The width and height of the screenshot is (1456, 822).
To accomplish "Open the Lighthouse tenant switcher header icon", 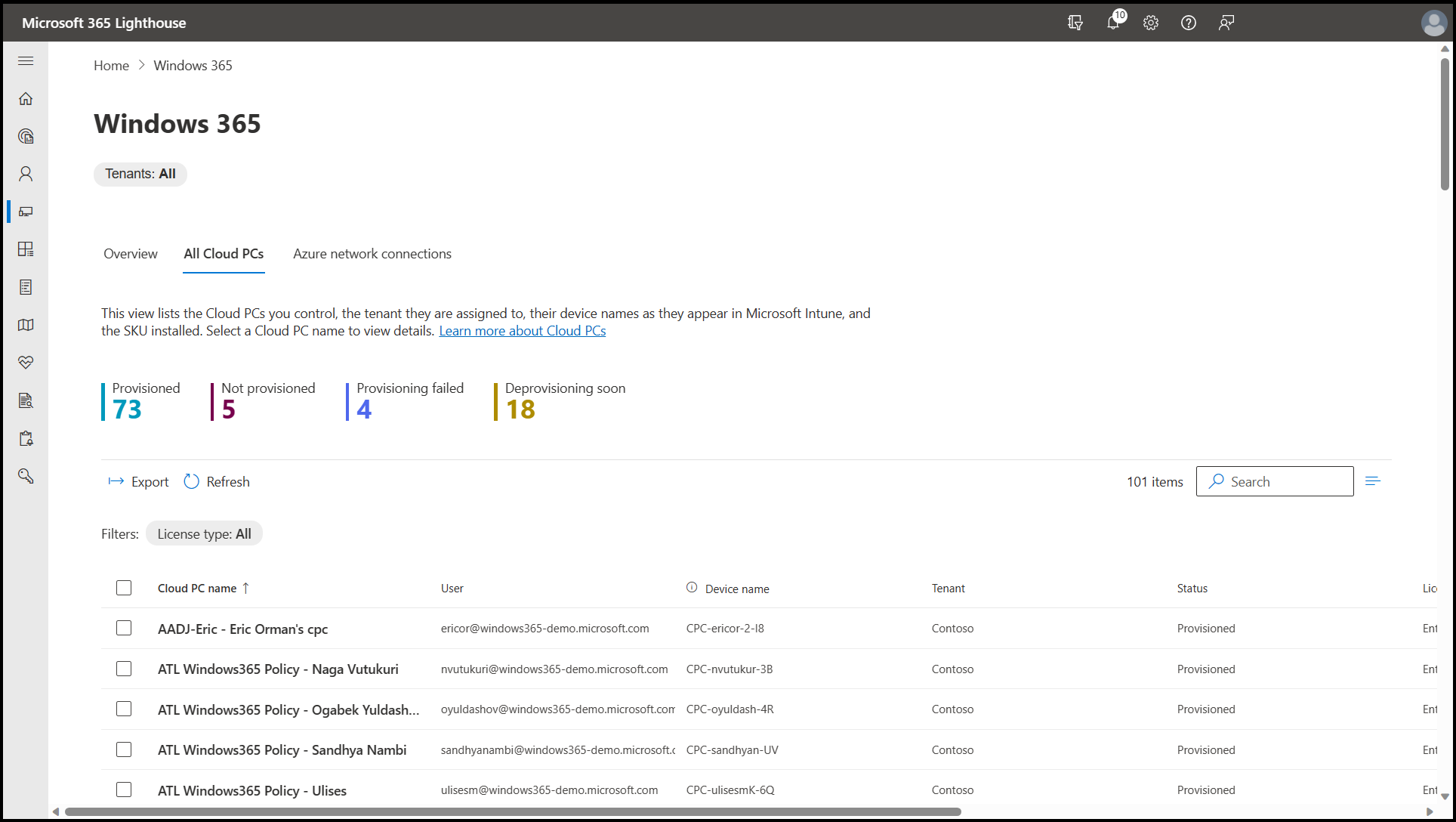I will [x=1075, y=23].
